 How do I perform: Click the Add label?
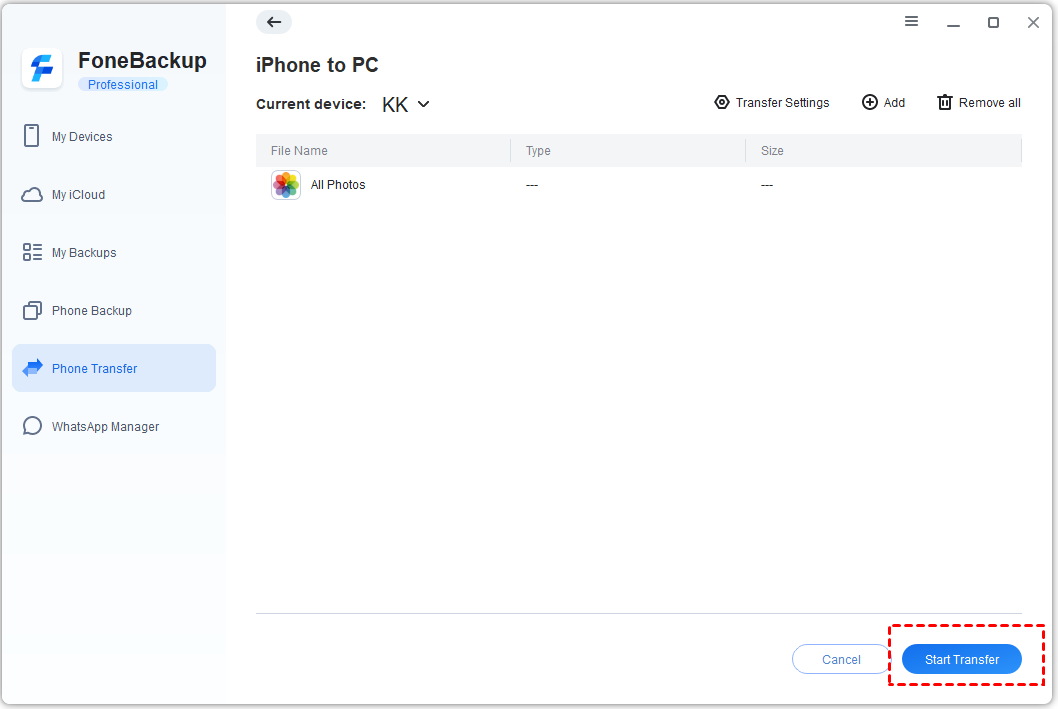click(x=894, y=103)
